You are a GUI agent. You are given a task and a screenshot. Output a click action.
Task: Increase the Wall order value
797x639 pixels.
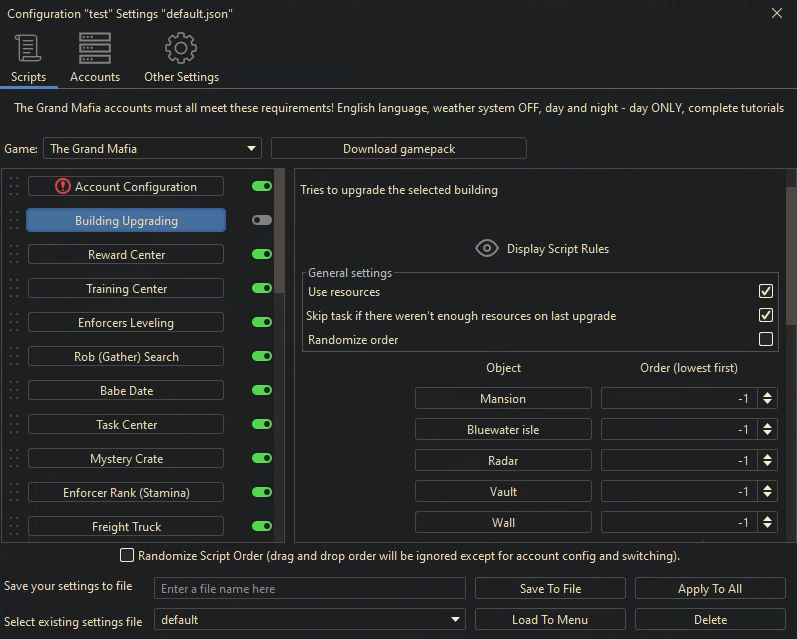tap(767, 518)
